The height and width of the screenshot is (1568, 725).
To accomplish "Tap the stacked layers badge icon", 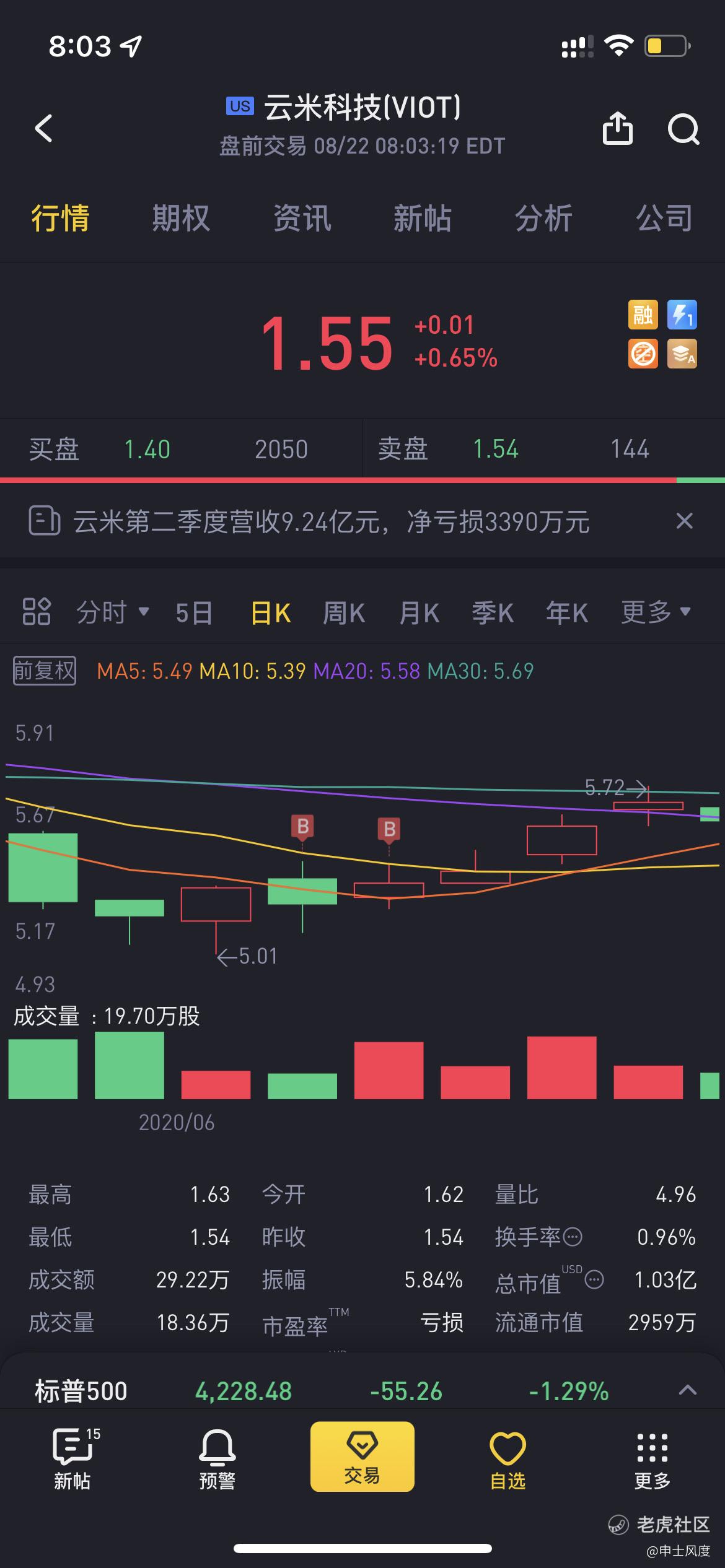I will click(682, 354).
